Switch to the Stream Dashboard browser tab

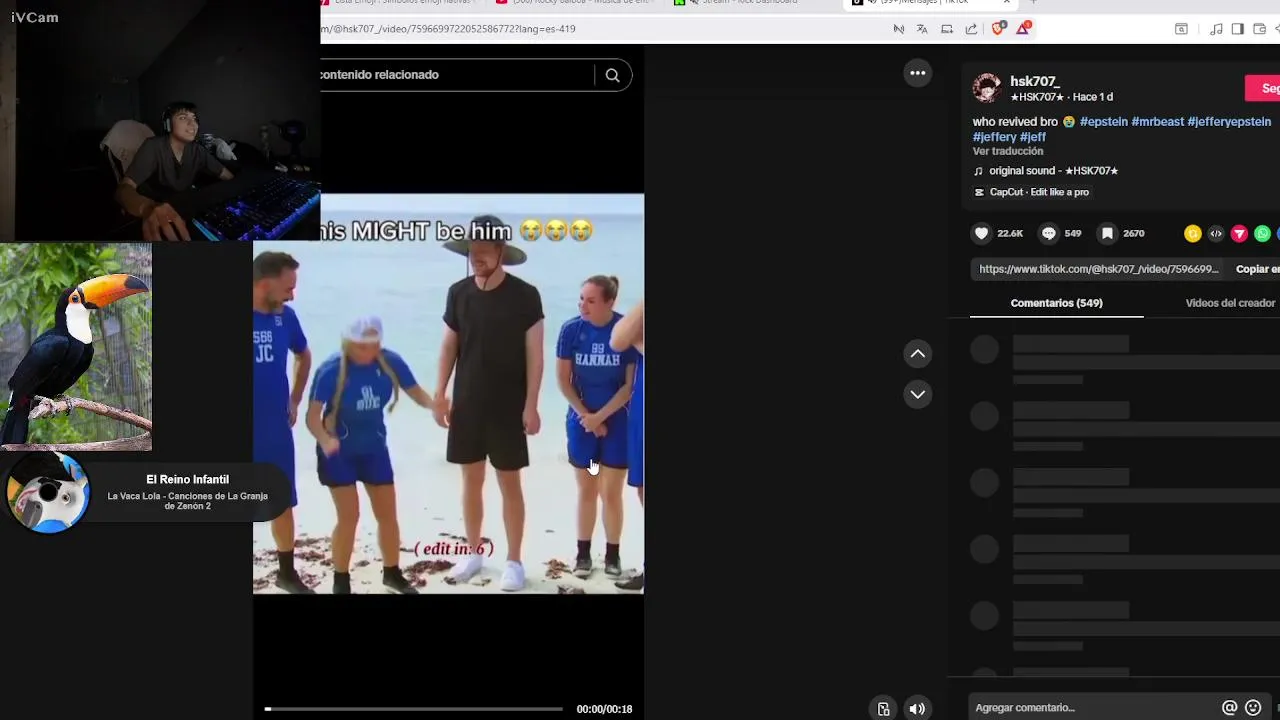point(750,3)
